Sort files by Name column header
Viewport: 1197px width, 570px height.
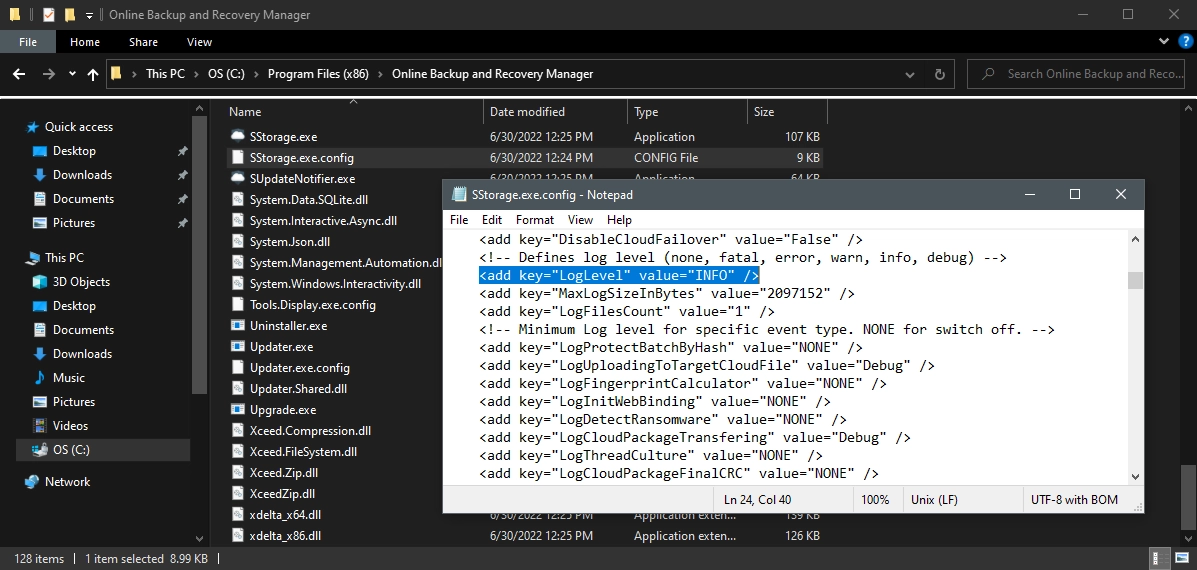[355, 112]
